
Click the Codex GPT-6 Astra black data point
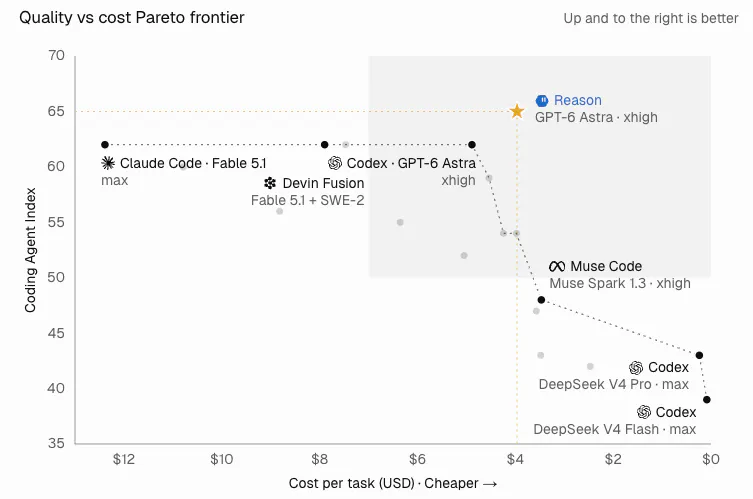[x=472, y=145]
